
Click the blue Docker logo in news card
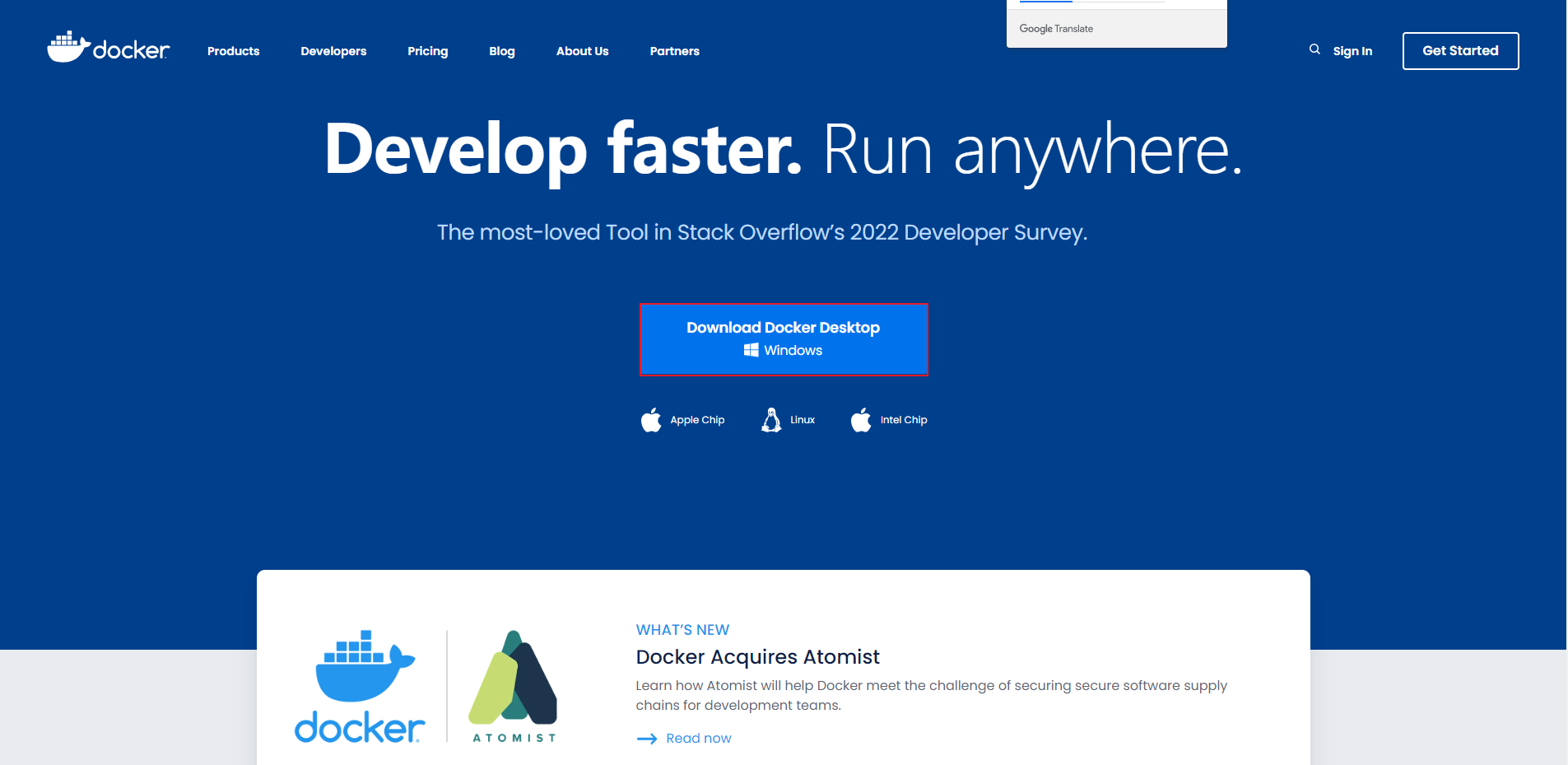360,687
